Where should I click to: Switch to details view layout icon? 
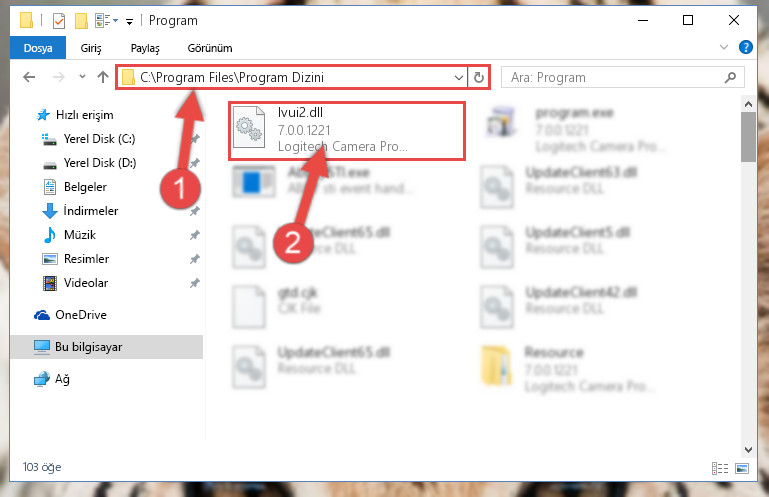[719, 469]
